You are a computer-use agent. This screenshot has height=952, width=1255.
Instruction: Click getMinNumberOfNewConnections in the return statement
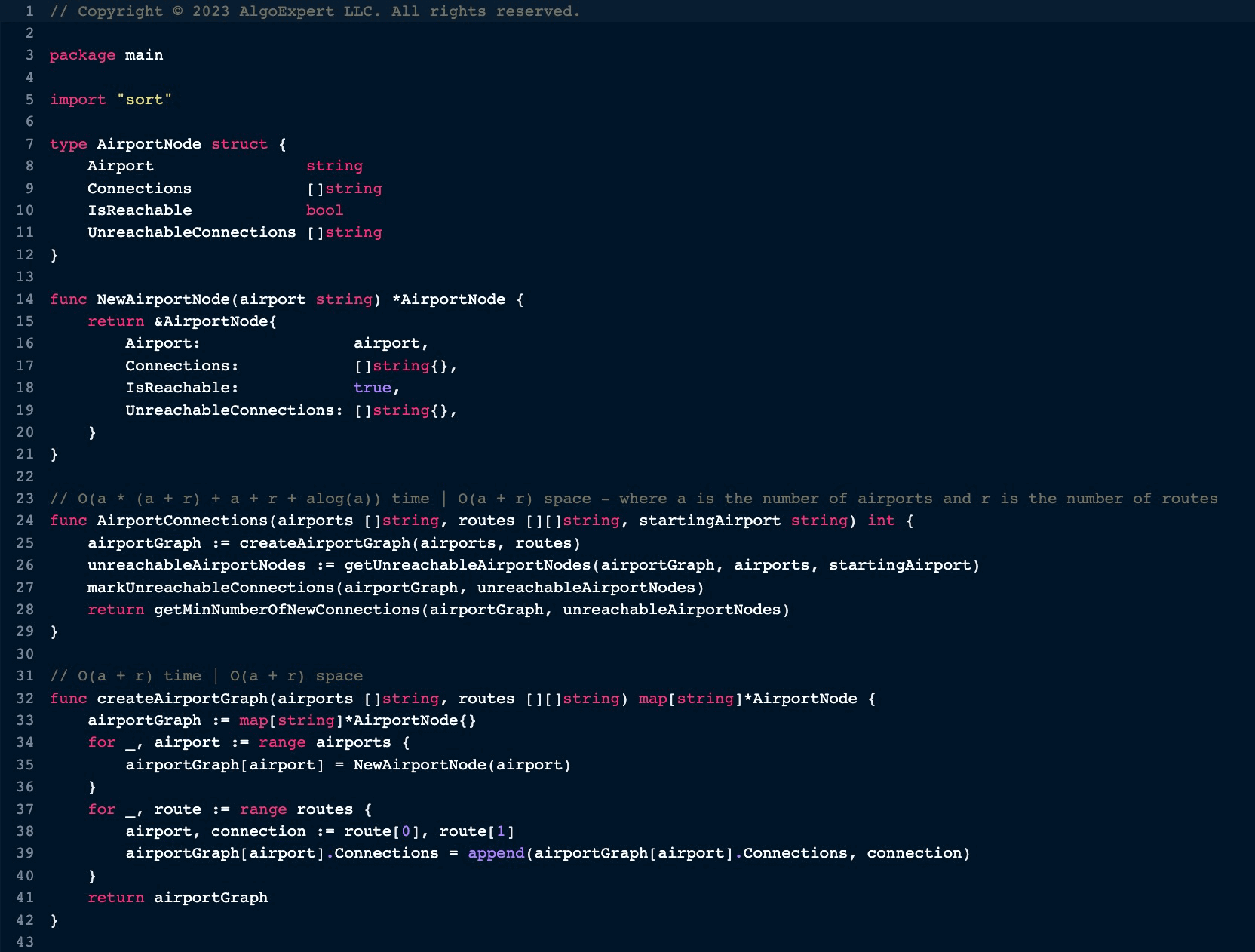point(287,610)
